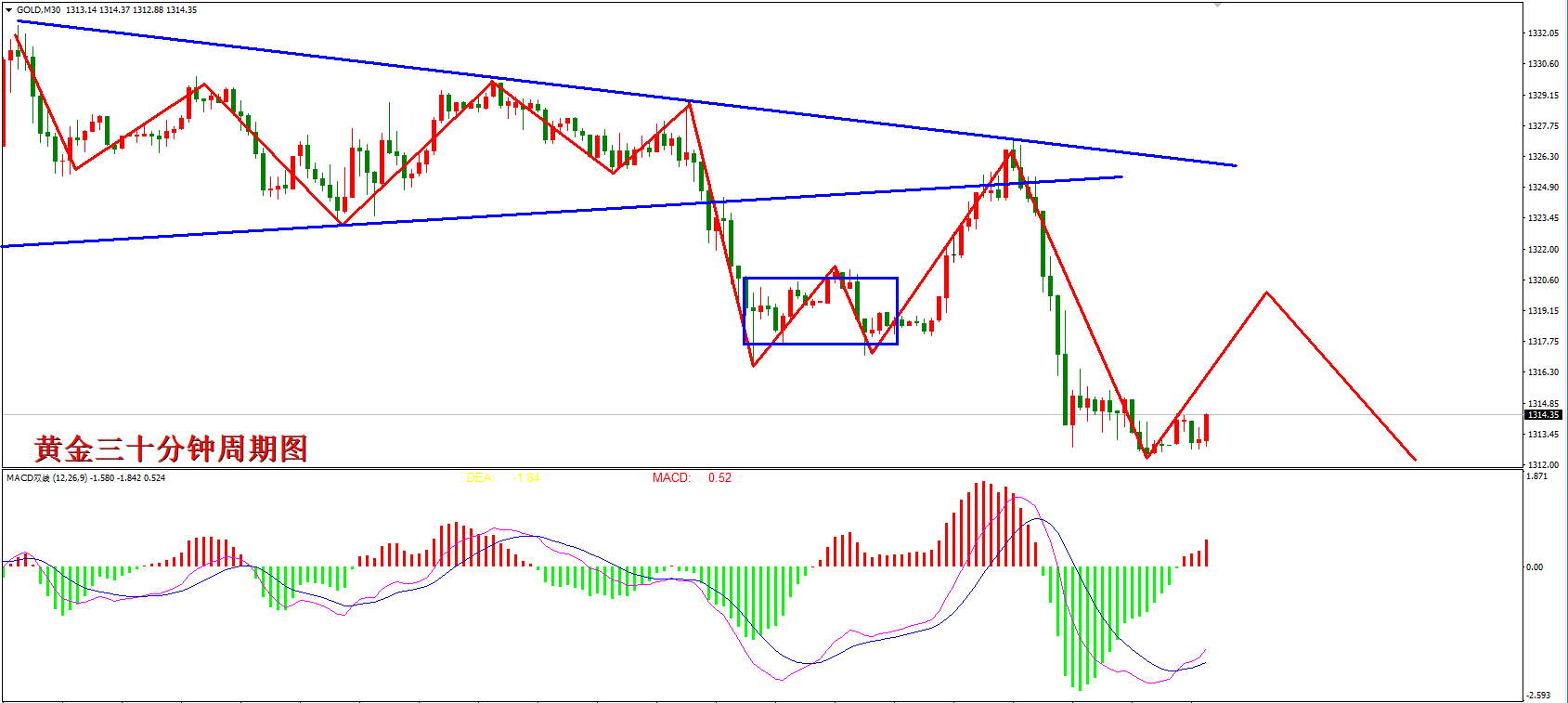The image size is (1568, 703).
Task: Select the GOLD,M30 symbol title text
Action: pos(39,10)
